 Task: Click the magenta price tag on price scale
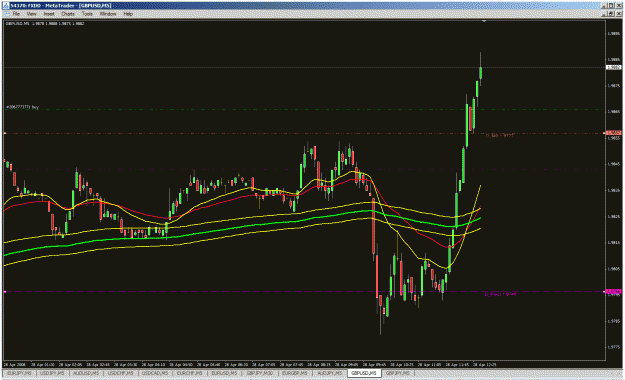click(x=613, y=292)
